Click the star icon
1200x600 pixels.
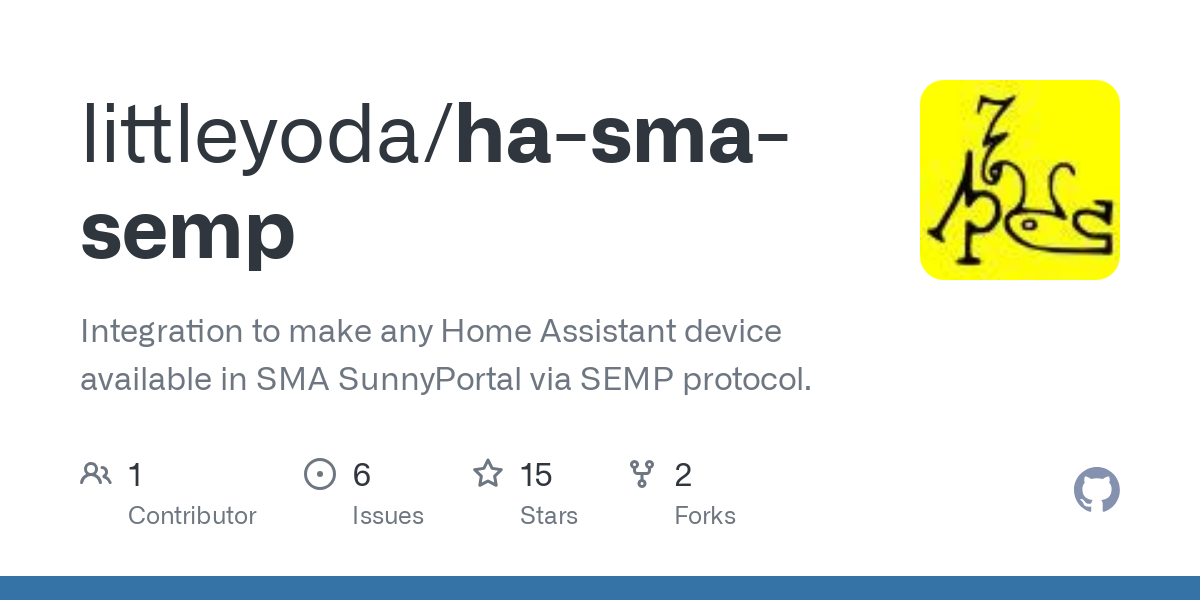coord(488,474)
